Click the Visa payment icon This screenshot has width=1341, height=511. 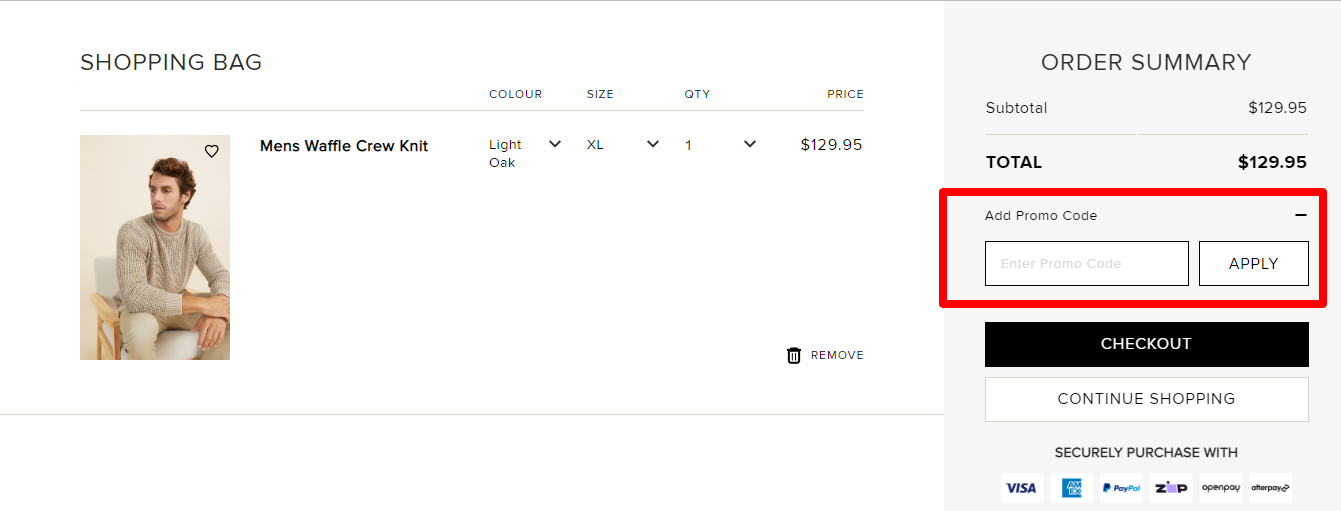click(1021, 488)
